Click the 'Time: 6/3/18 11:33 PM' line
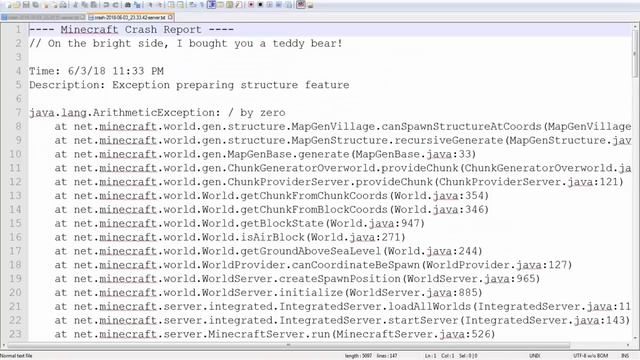Image resolution: width=640 pixels, height=360 pixels. [96, 71]
